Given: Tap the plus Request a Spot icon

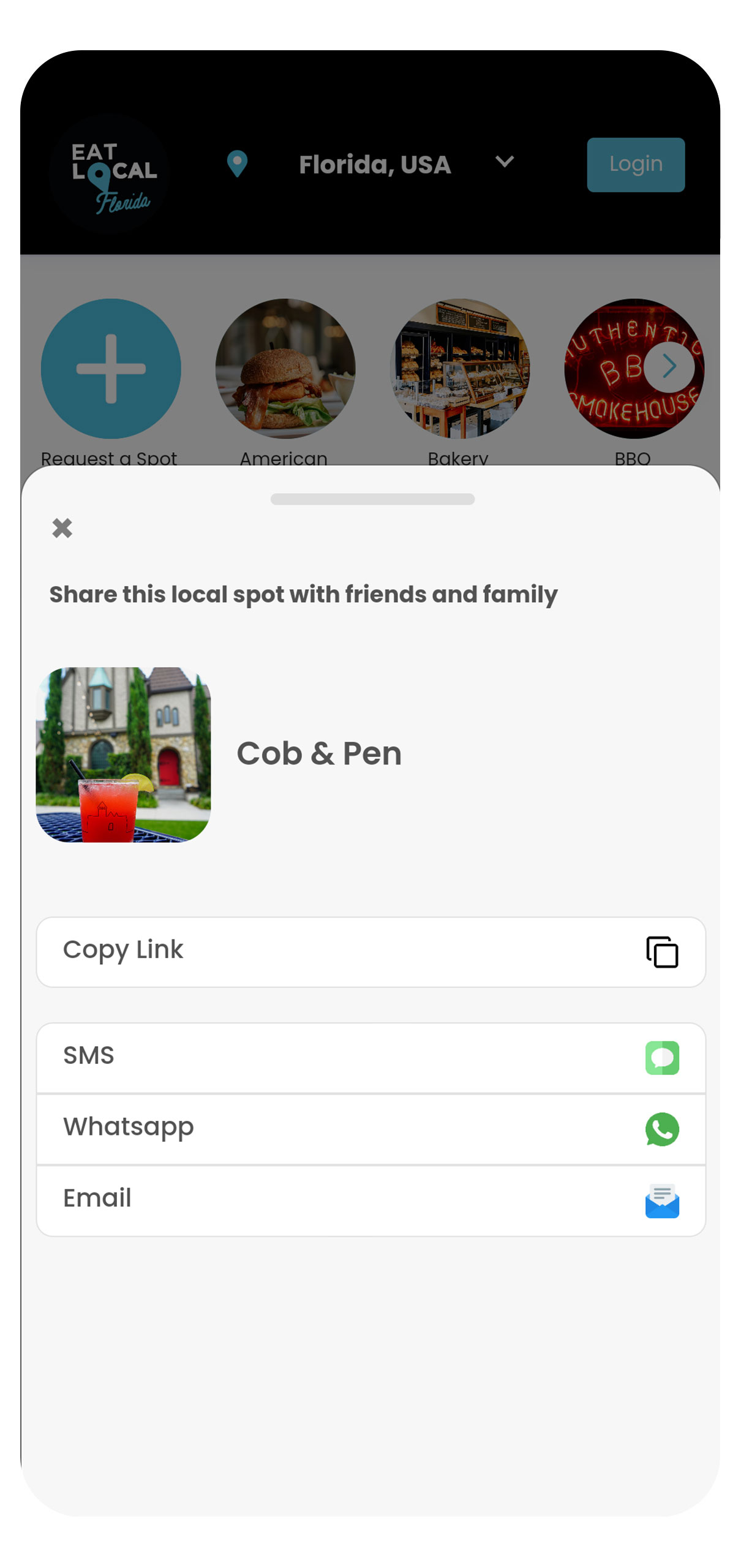Looking at the screenshot, I should (x=111, y=368).
